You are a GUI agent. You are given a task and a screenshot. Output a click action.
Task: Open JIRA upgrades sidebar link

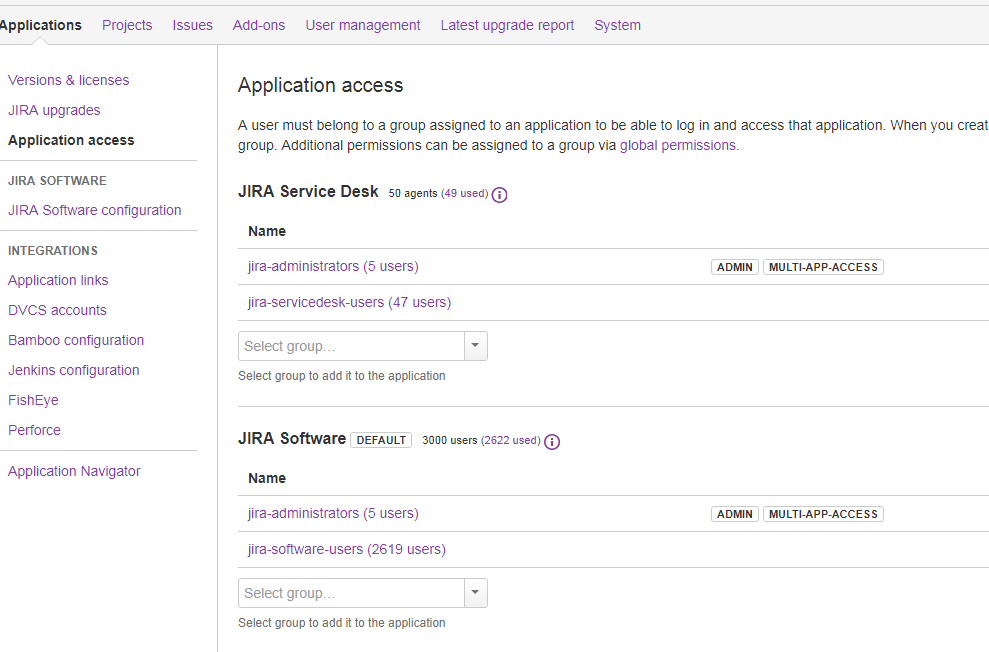pyautogui.click(x=54, y=110)
